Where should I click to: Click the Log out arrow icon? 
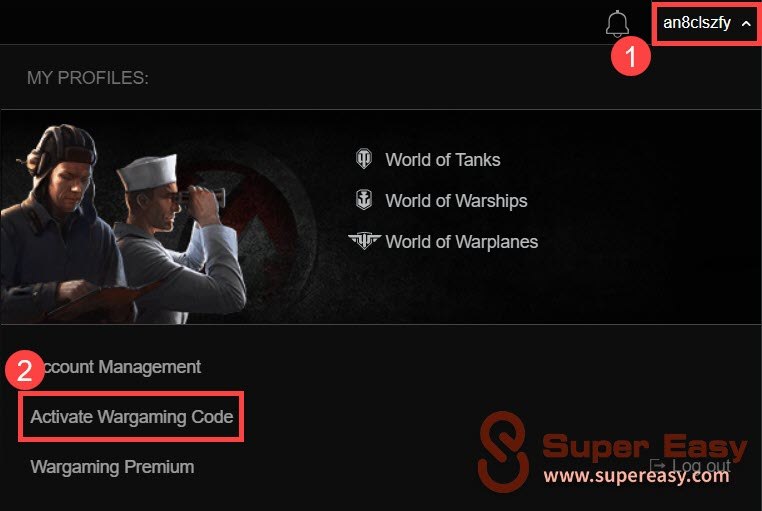[658, 465]
